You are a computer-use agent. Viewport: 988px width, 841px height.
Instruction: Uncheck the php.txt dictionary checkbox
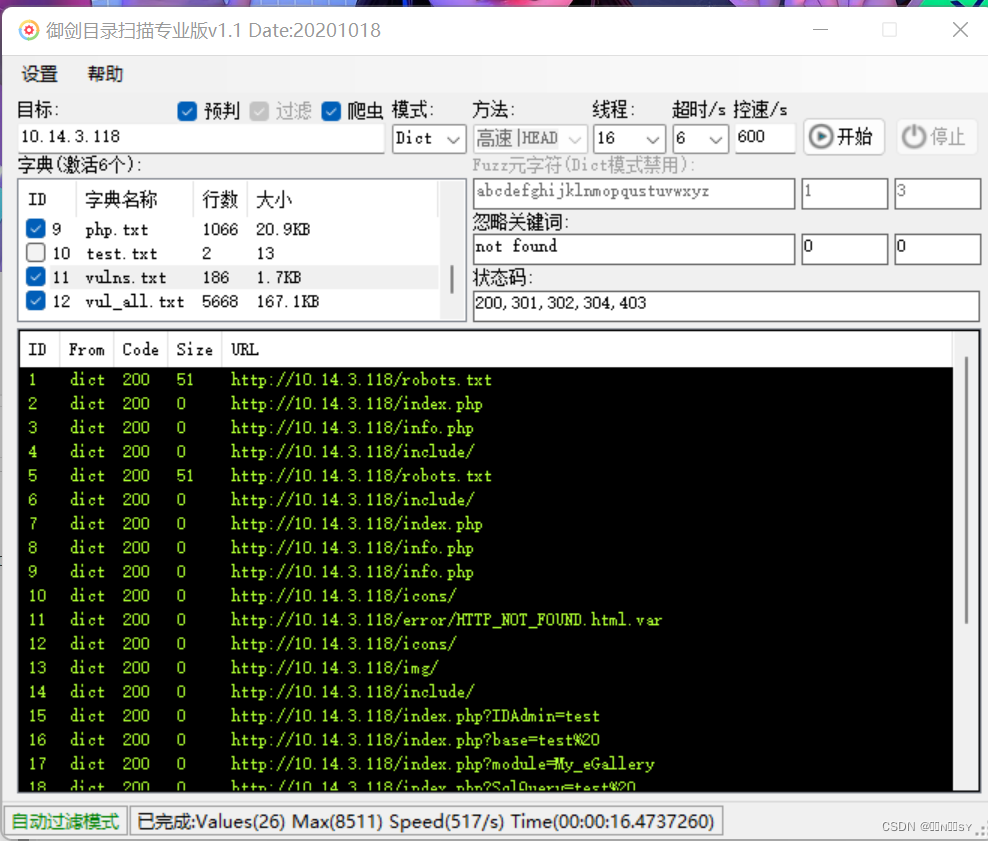33,229
